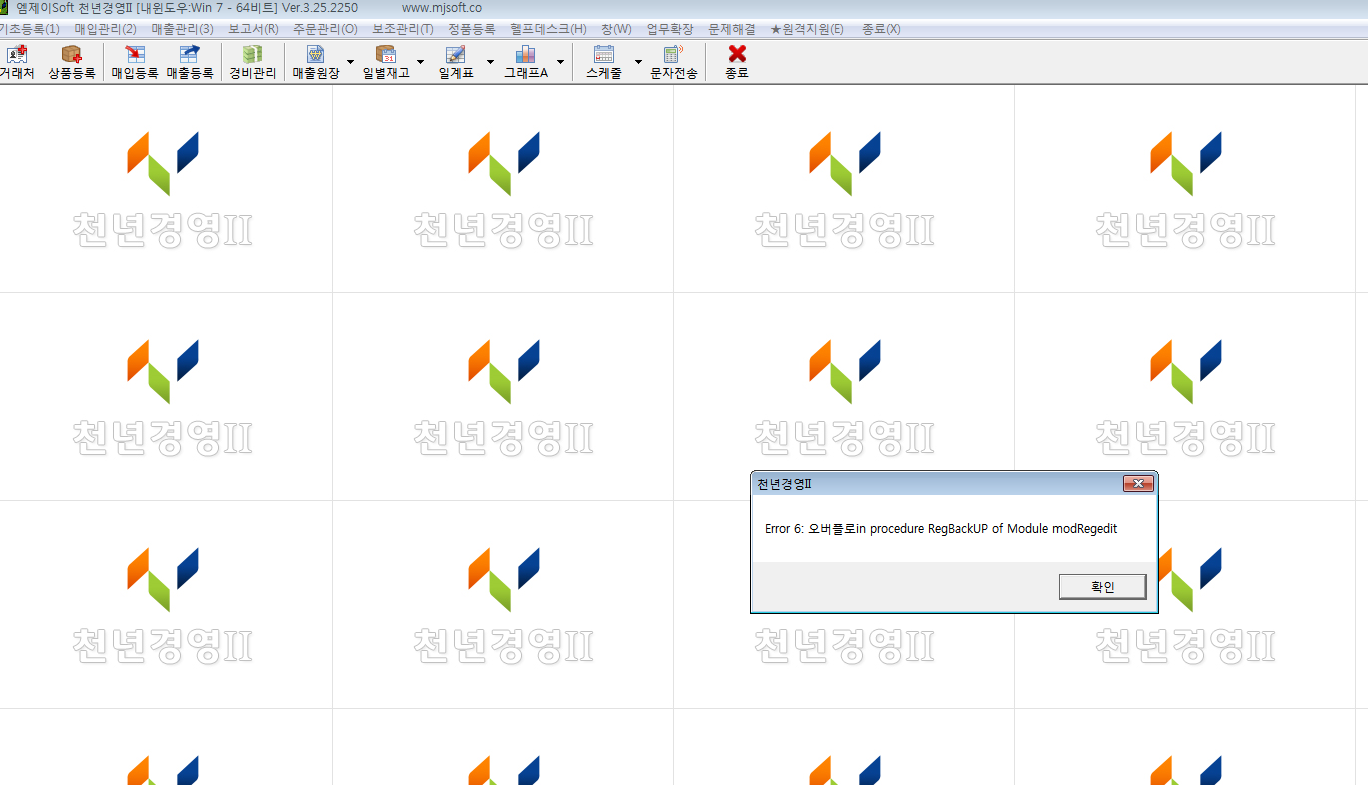
Task: Open the 상품등록 product registration icon
Action: point(72,62)
